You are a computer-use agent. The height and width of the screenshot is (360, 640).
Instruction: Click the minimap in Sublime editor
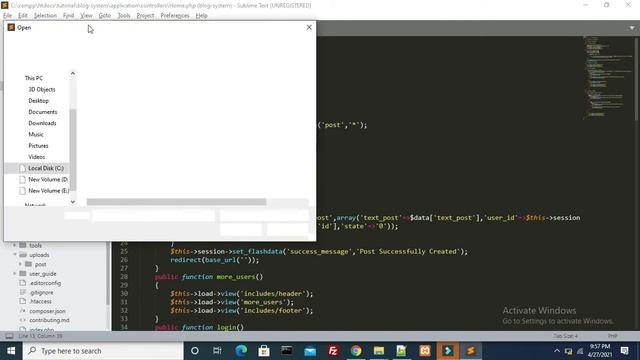tap(608, 78)
